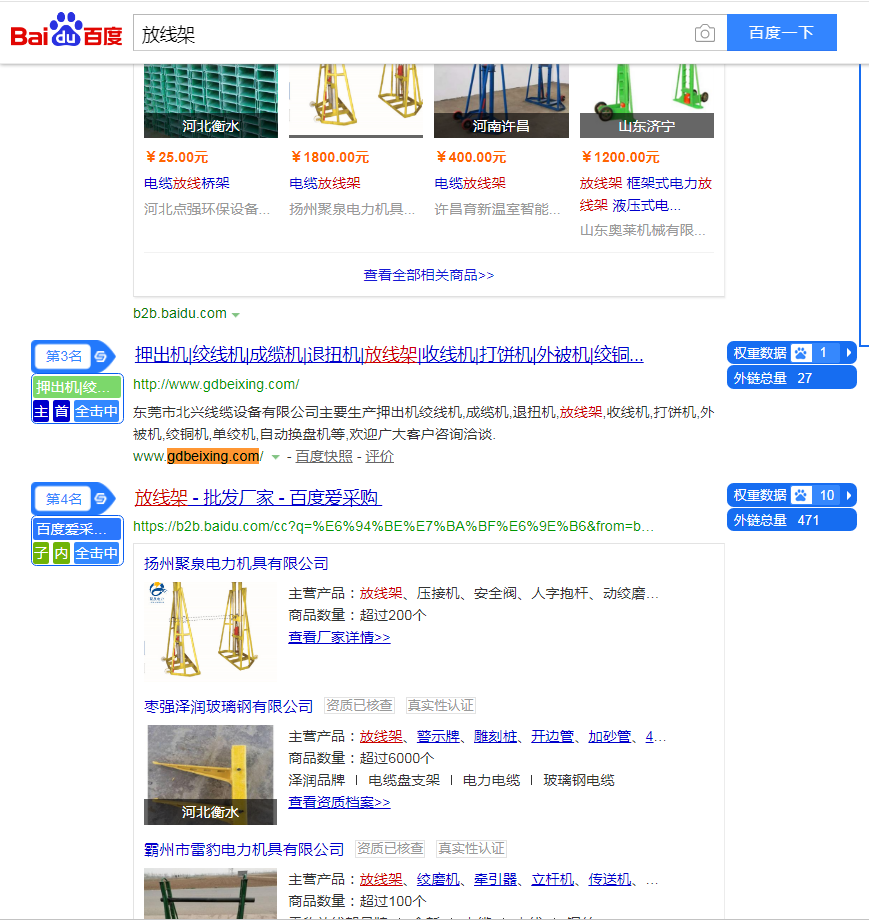
Task: Open 扬州聚泉电力机具有限公司 company link
Action: [236, 564]
